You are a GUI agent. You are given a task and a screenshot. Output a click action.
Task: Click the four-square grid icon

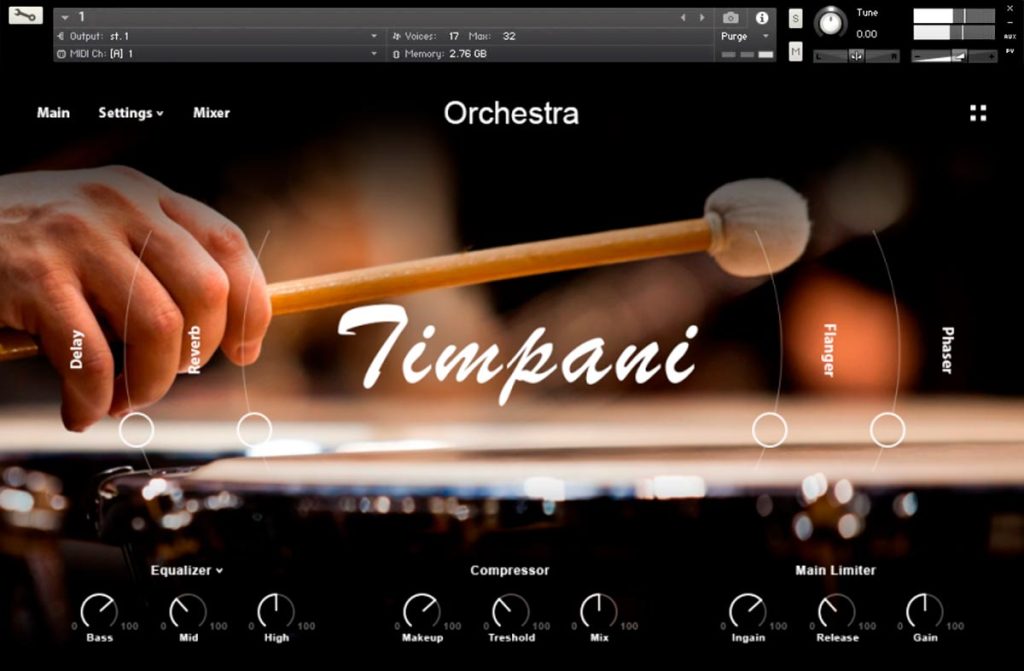pyautogui.click(x=978, y=113)
